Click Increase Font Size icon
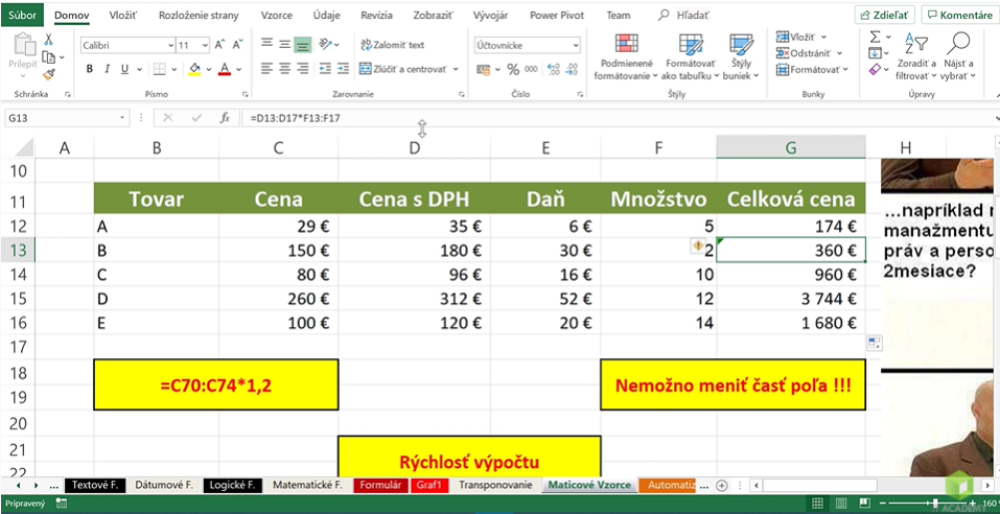Screen dimensions: 1000x514 click(219, 45)
